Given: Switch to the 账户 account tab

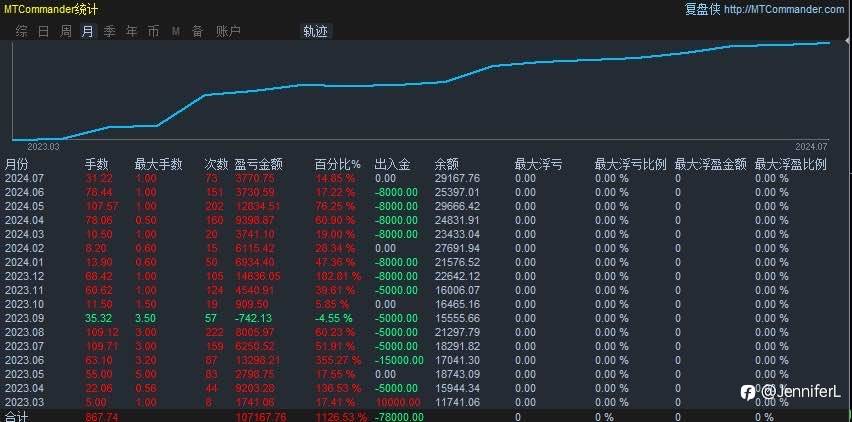Looking at the screenshot, I should pos(228,32).
